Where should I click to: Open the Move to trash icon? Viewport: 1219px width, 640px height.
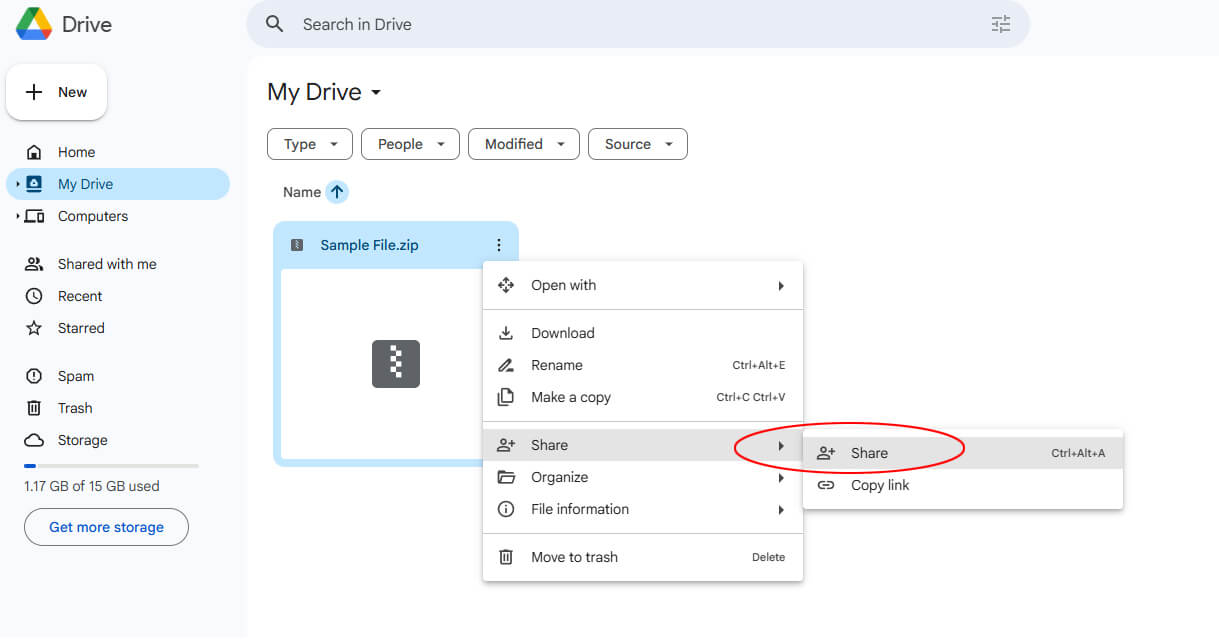pyautogui.click(x=508, y=557)
